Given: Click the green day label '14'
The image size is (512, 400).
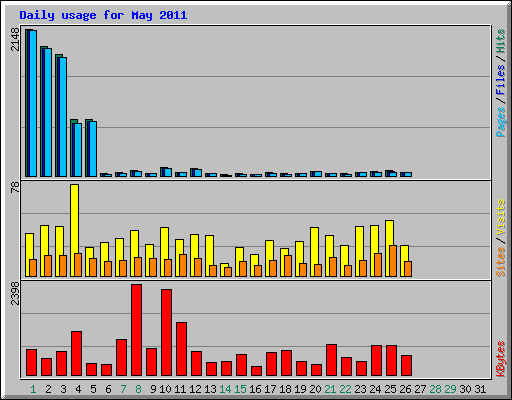Looking at the screenshot, I should coord(225,389).
